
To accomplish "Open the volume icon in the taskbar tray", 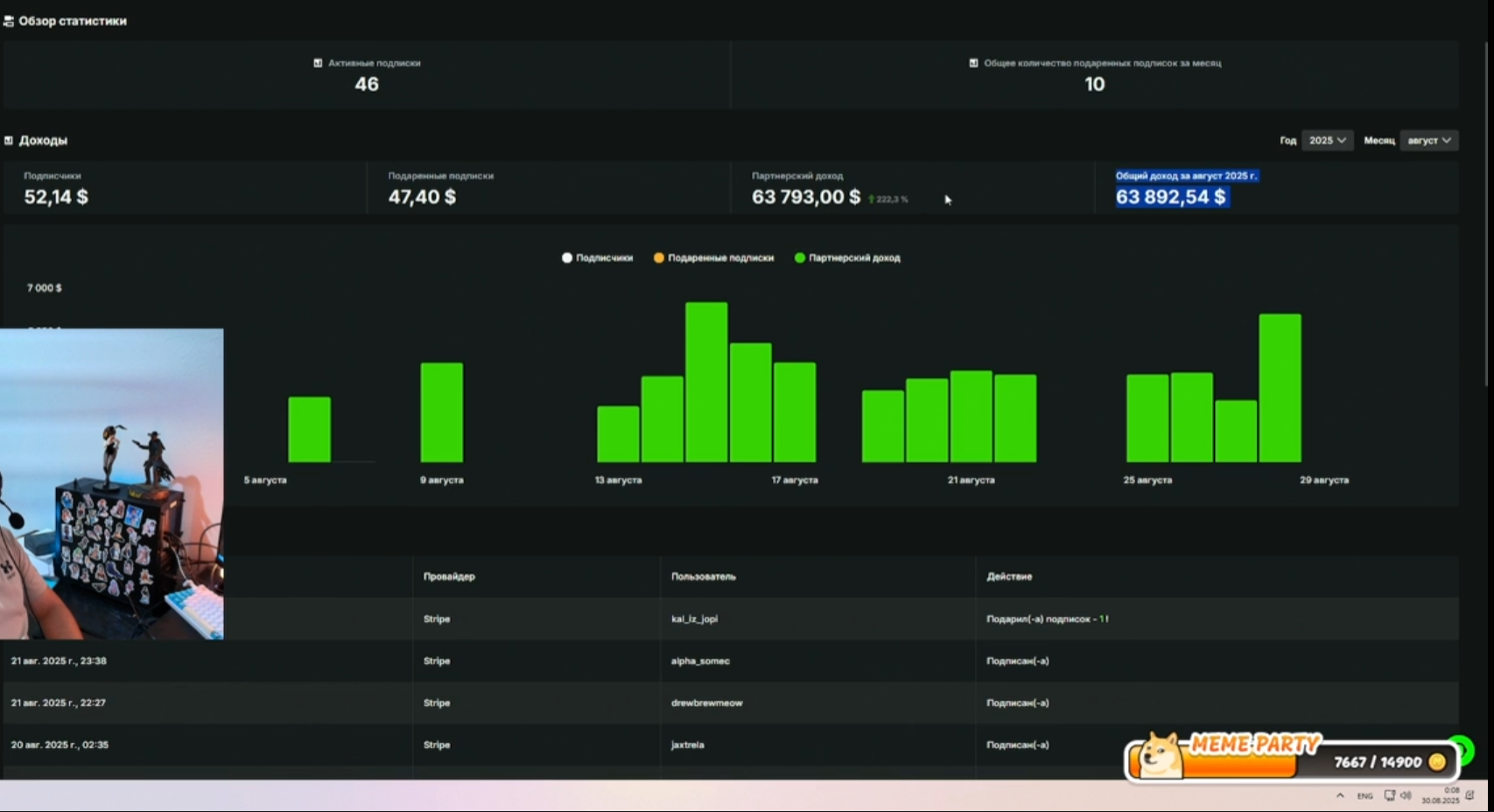I will 1406,795.
